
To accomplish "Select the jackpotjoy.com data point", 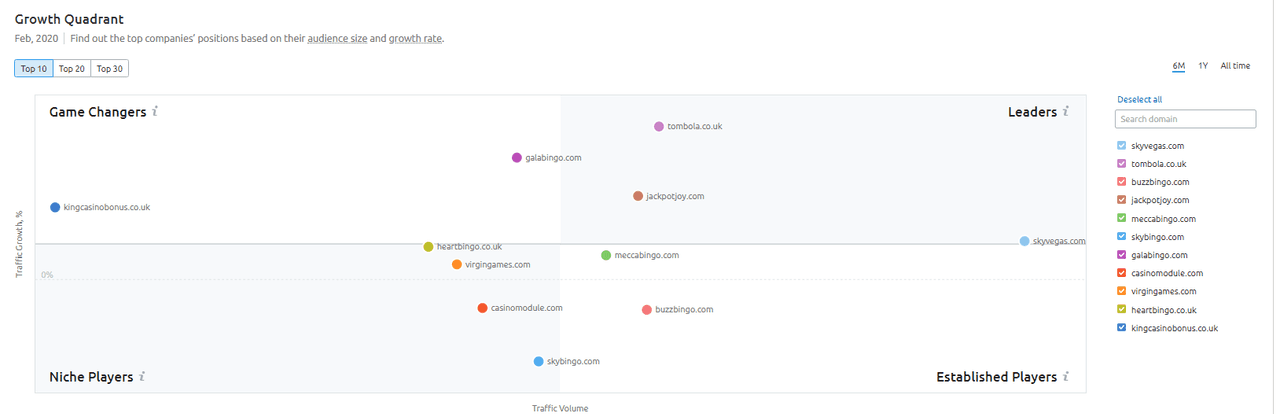I will click(x=638, y=196).
